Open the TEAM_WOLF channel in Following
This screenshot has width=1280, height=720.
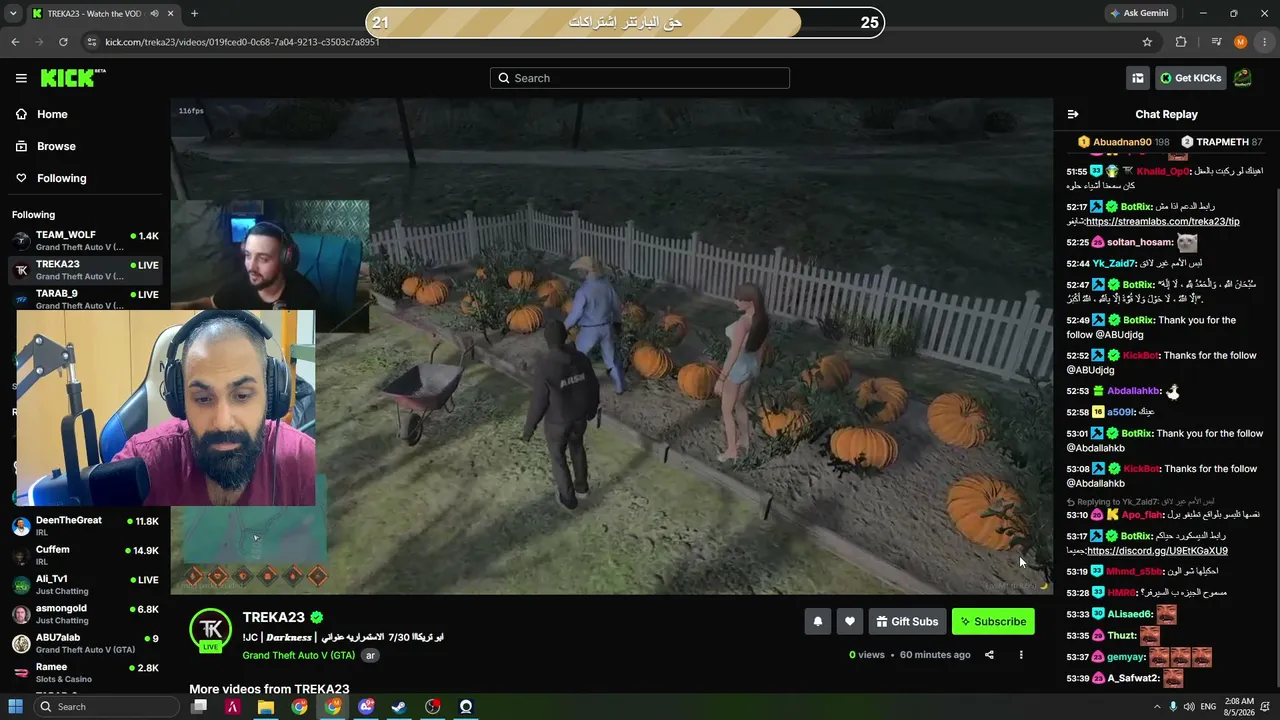pos(85,241)
